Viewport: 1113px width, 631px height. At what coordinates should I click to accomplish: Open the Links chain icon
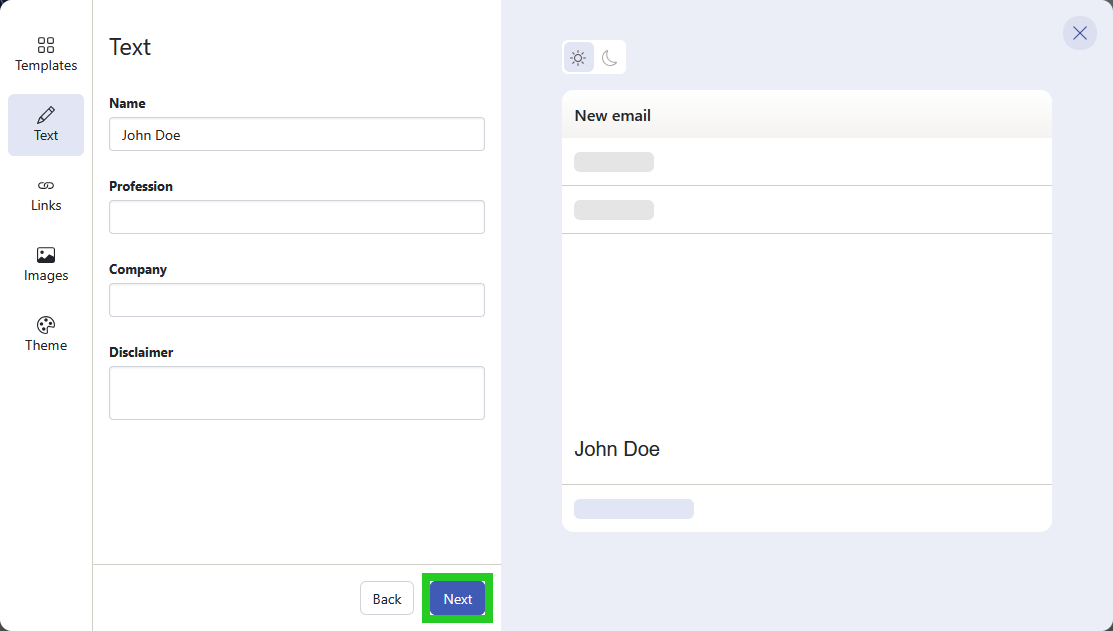[45, 186]
